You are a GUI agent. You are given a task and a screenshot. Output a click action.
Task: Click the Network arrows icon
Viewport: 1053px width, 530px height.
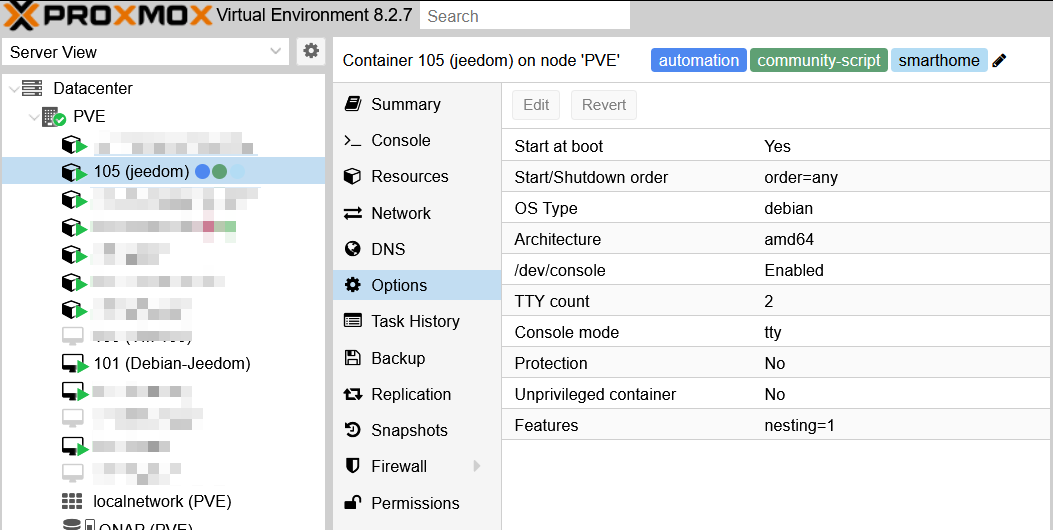(x=353, y=213)
